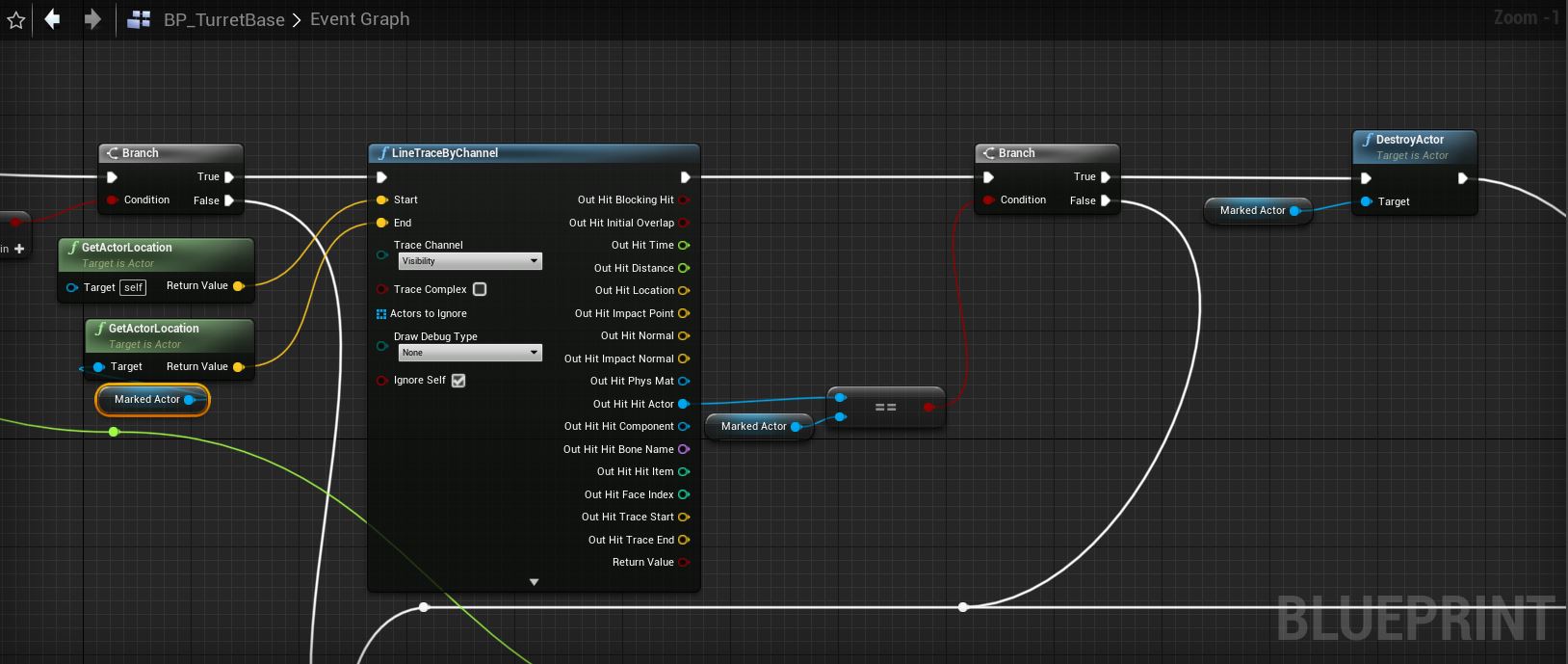The height and width of the screenshot is (664, 1568).
Task: Open BP_TurretBase breadcrumb
Action: (x=223, y=19)
